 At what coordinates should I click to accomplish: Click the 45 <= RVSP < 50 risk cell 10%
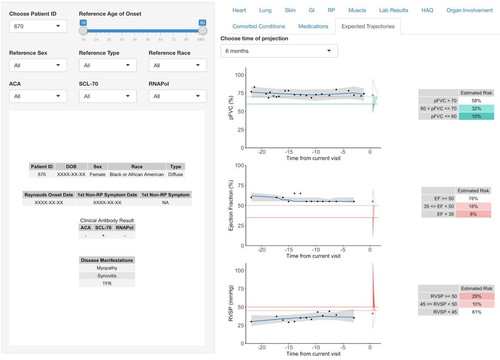477,304
